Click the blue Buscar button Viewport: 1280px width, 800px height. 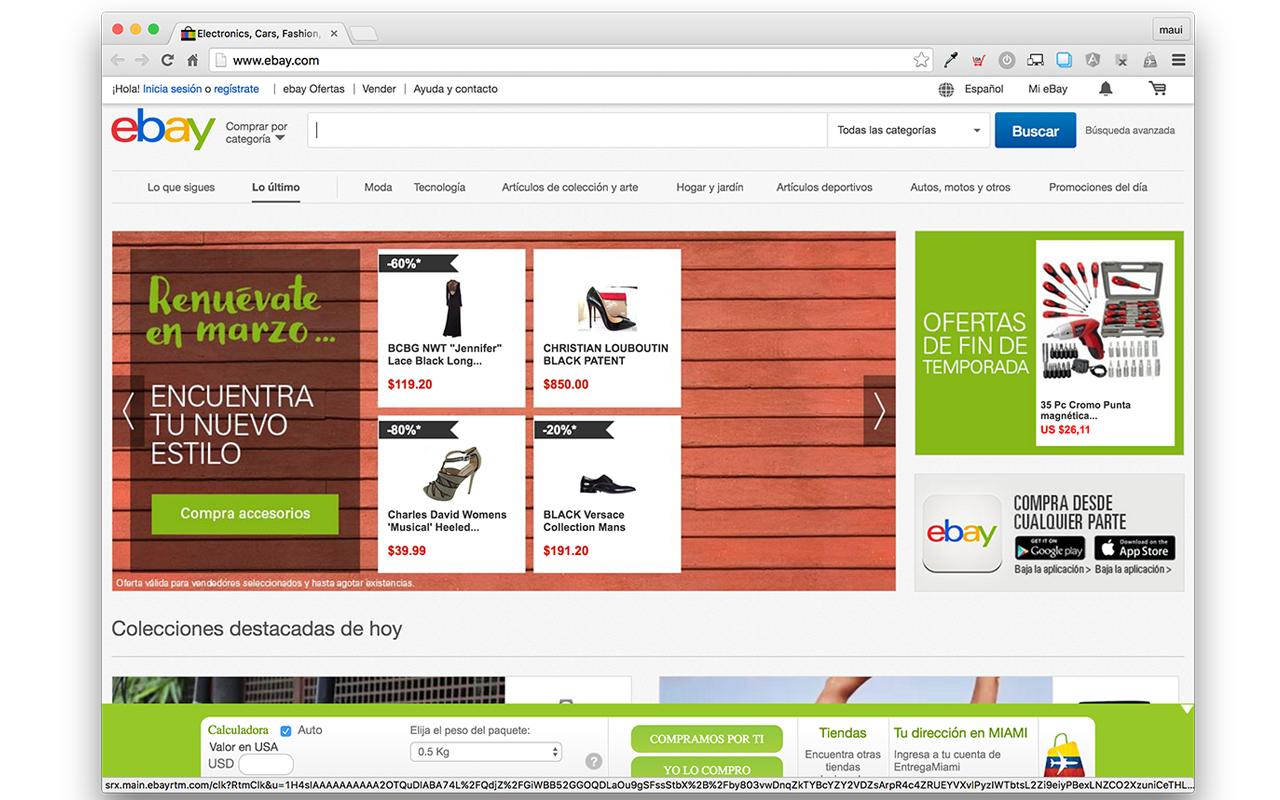pos(1035,130)
